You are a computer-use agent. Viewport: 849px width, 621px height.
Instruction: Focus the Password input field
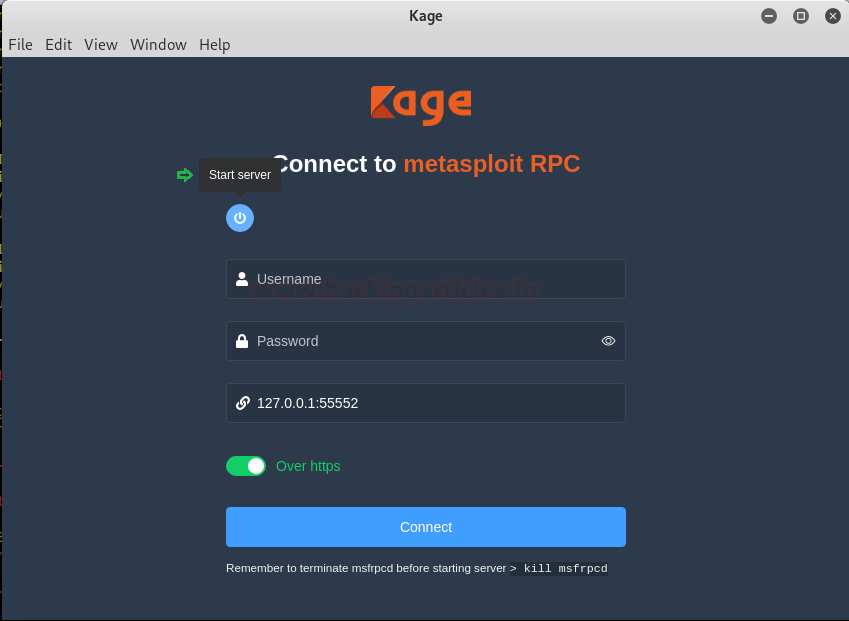(x=420, y=341)
